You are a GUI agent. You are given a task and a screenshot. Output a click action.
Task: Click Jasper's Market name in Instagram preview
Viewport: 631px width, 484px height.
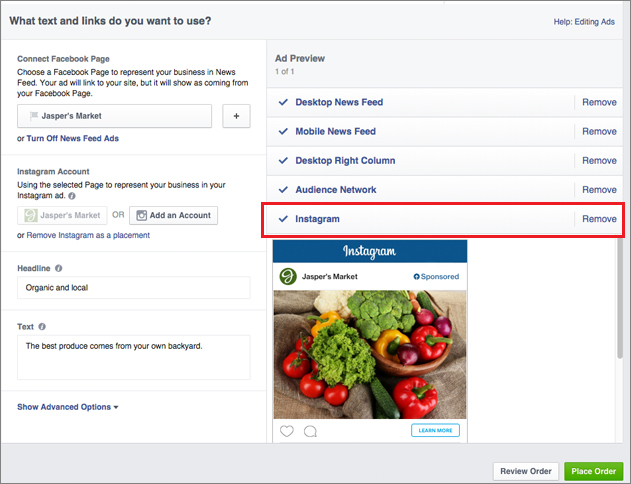330,276
